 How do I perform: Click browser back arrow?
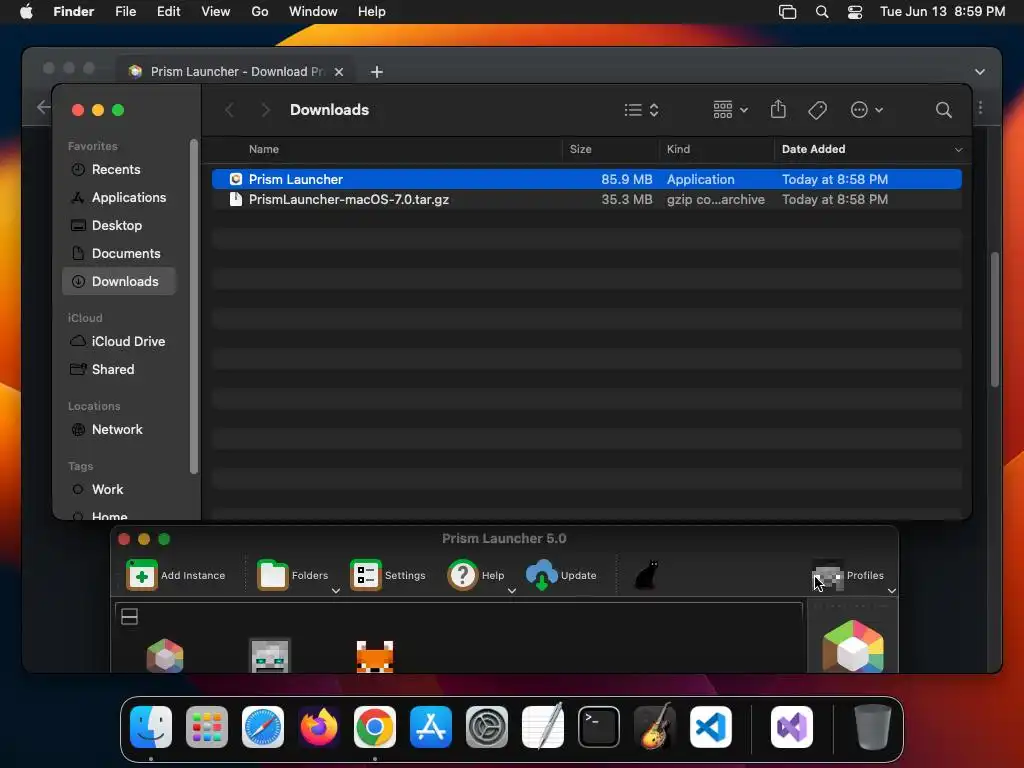[42, 107]
